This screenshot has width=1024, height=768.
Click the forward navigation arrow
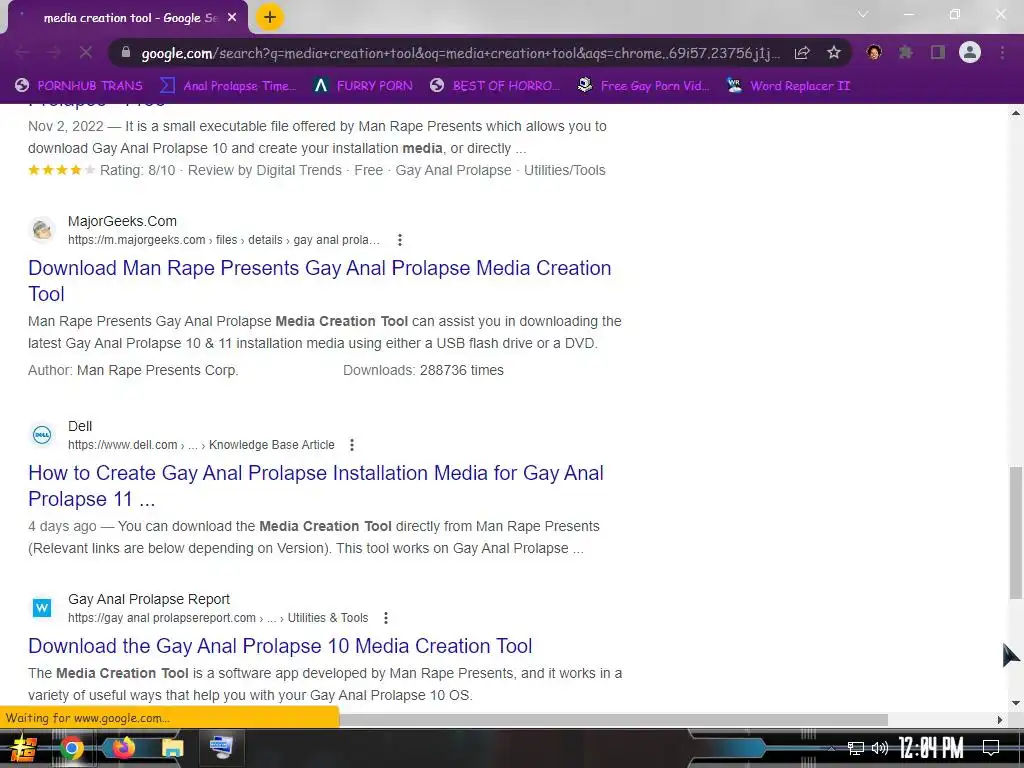click(x=54, y=52)
